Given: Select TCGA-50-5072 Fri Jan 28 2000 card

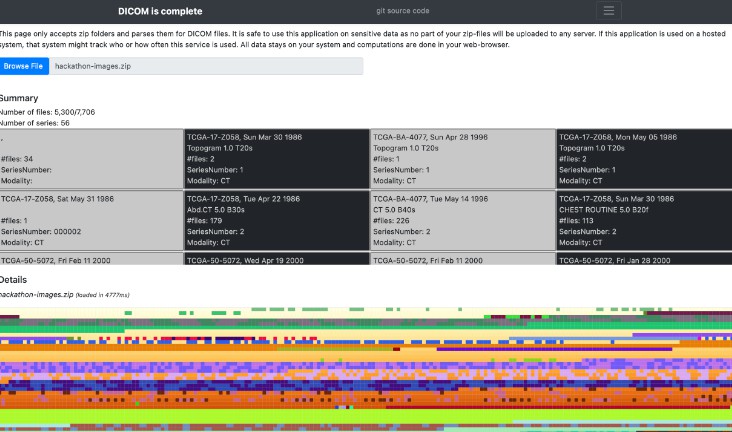Looking at the screenshot, I should [644, 259].
